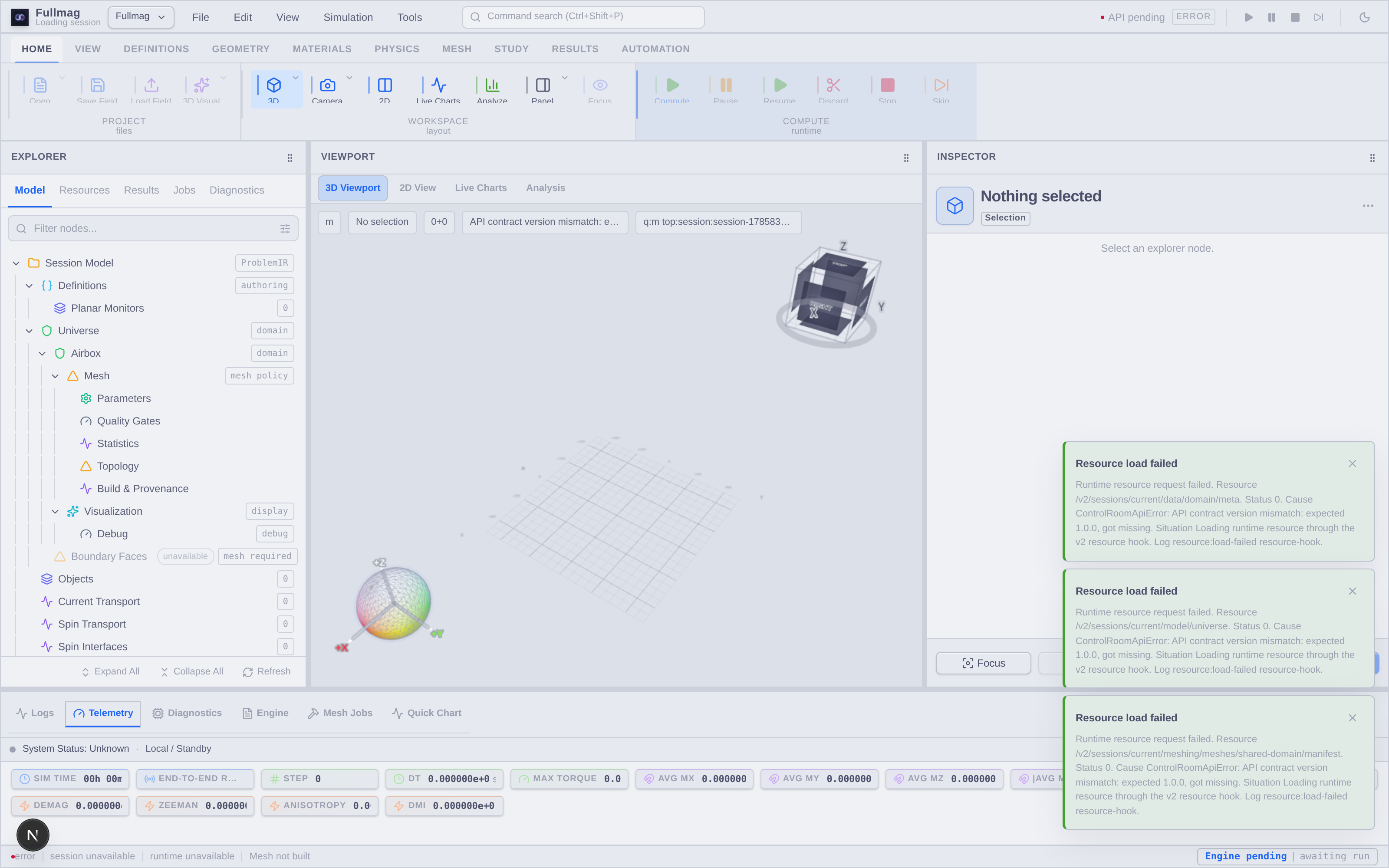1389x868 pixels.
Task: Click the Focus button in Inspector
Action: pyautogui.click(x=983, y=663)
